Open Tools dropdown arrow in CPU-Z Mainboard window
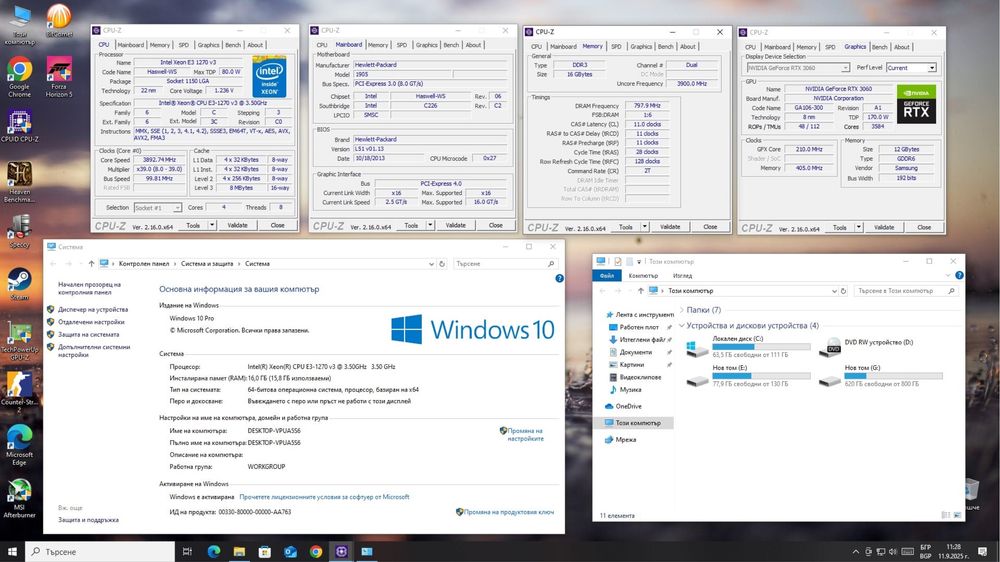 430,225
